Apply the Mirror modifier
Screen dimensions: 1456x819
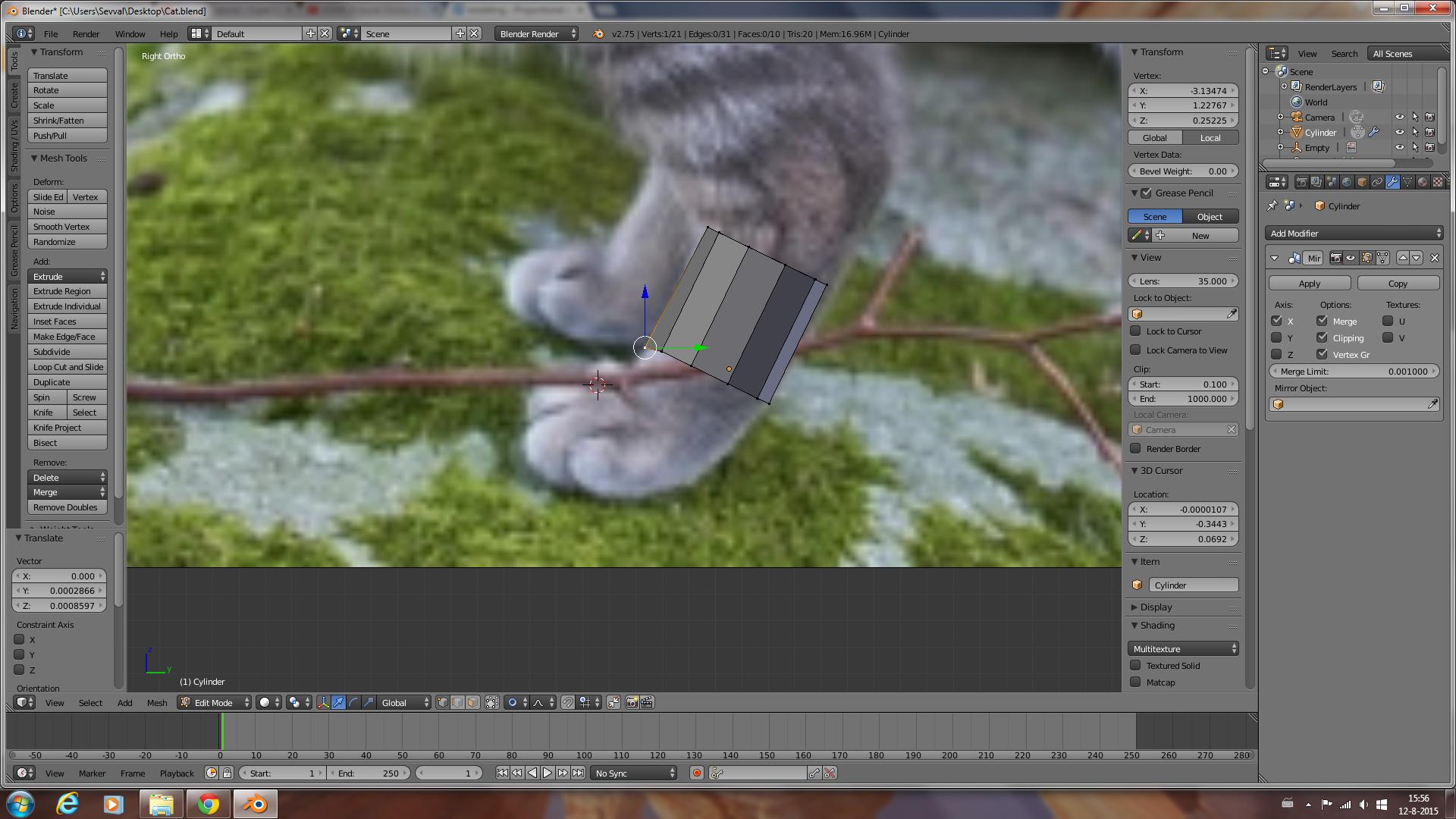1310,283
